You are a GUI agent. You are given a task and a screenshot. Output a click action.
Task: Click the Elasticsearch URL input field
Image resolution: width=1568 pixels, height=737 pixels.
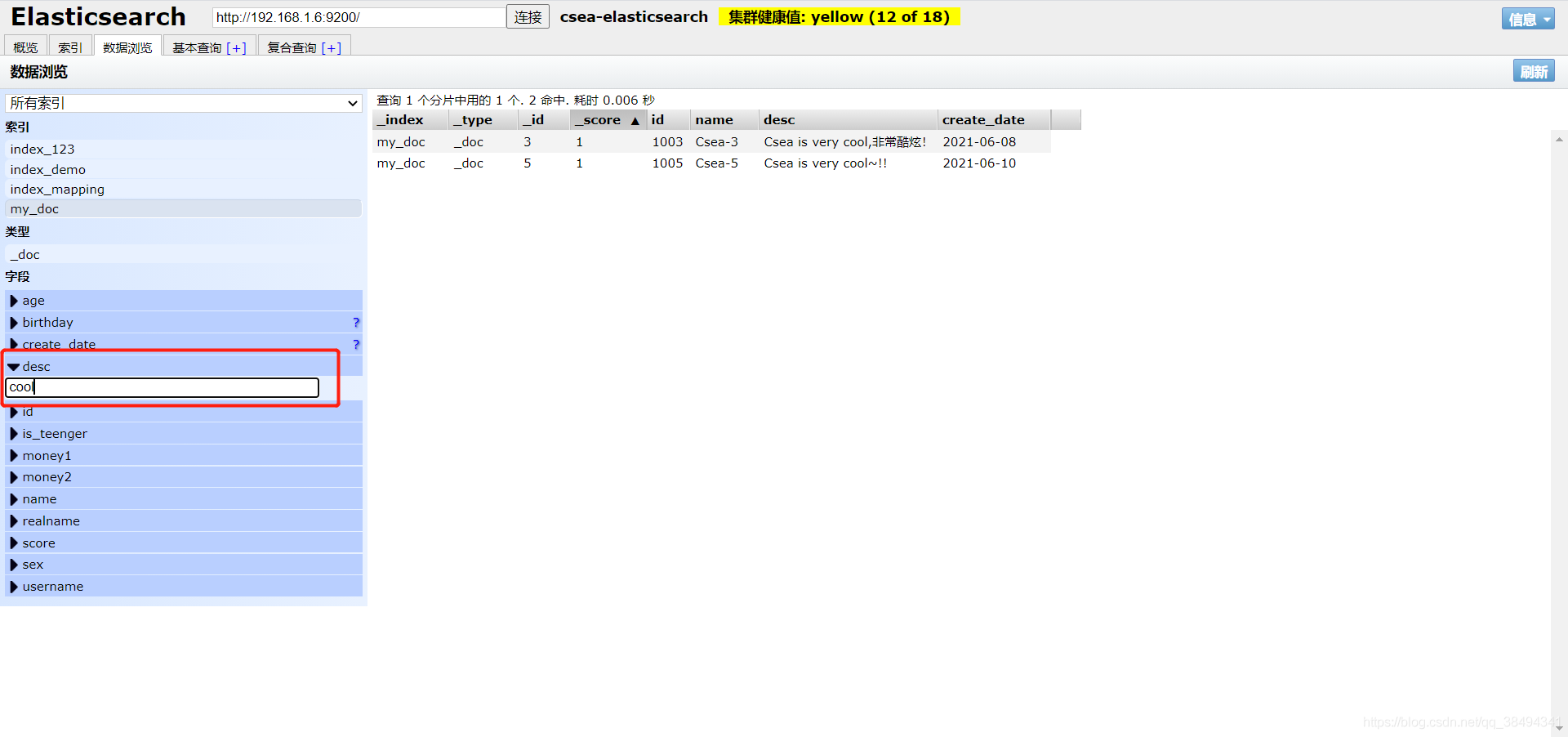(x=359, y=17)
